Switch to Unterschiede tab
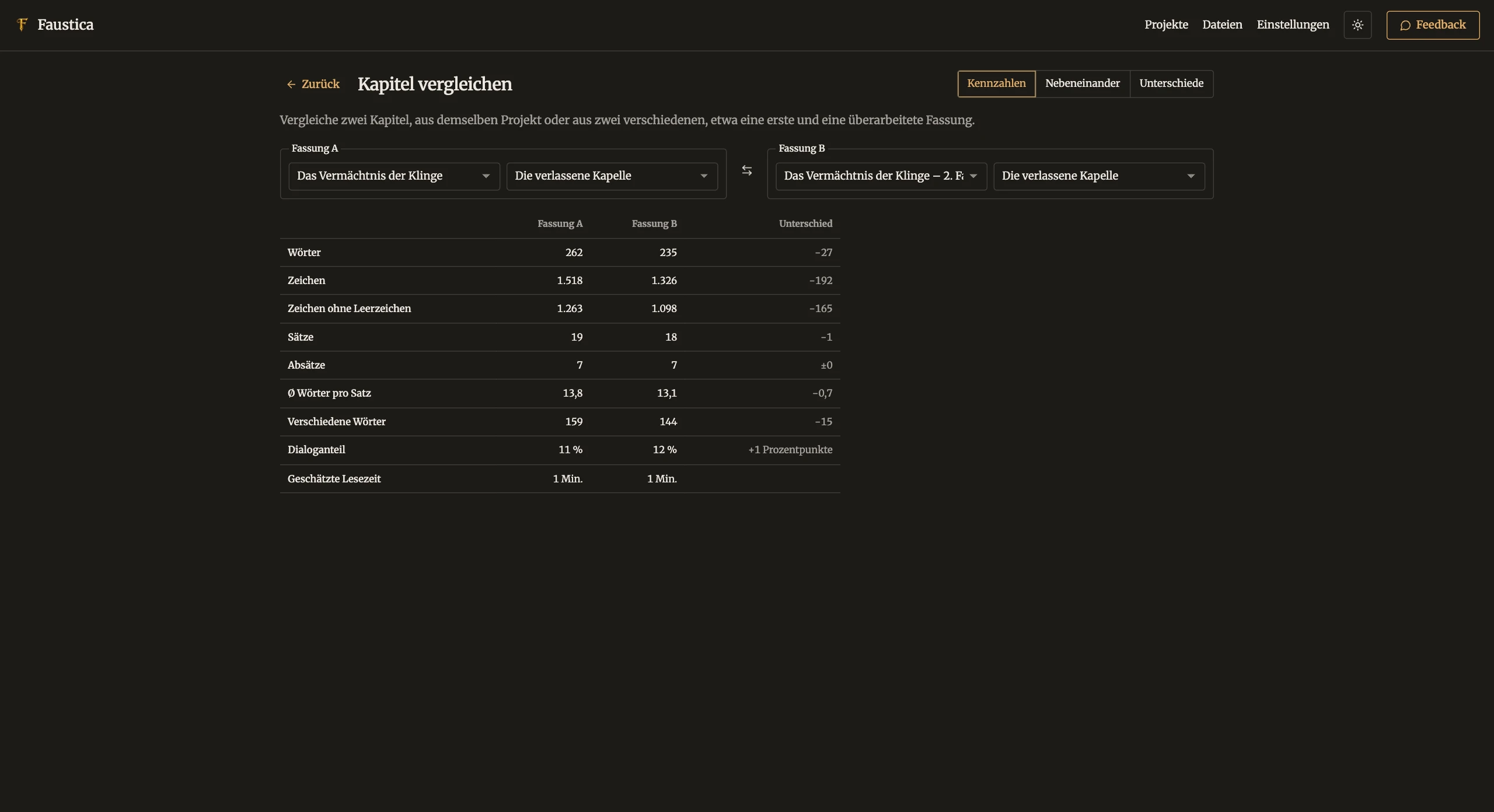The image size is (1494, 812). (1171, 83)
